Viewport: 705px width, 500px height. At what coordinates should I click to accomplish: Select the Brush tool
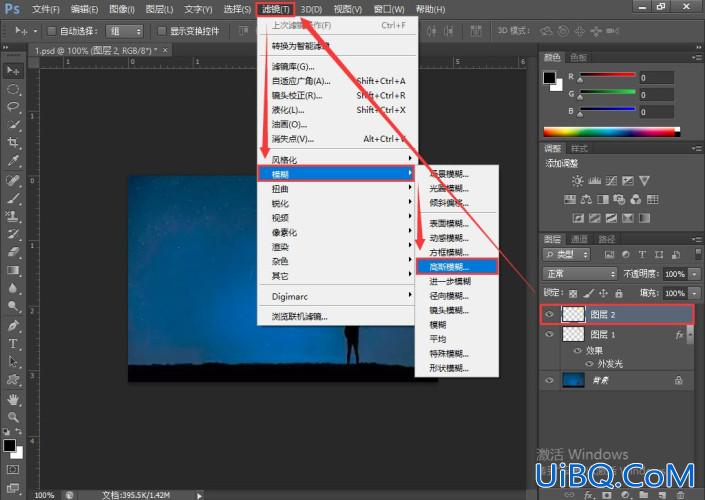click(x=13, y=198)
